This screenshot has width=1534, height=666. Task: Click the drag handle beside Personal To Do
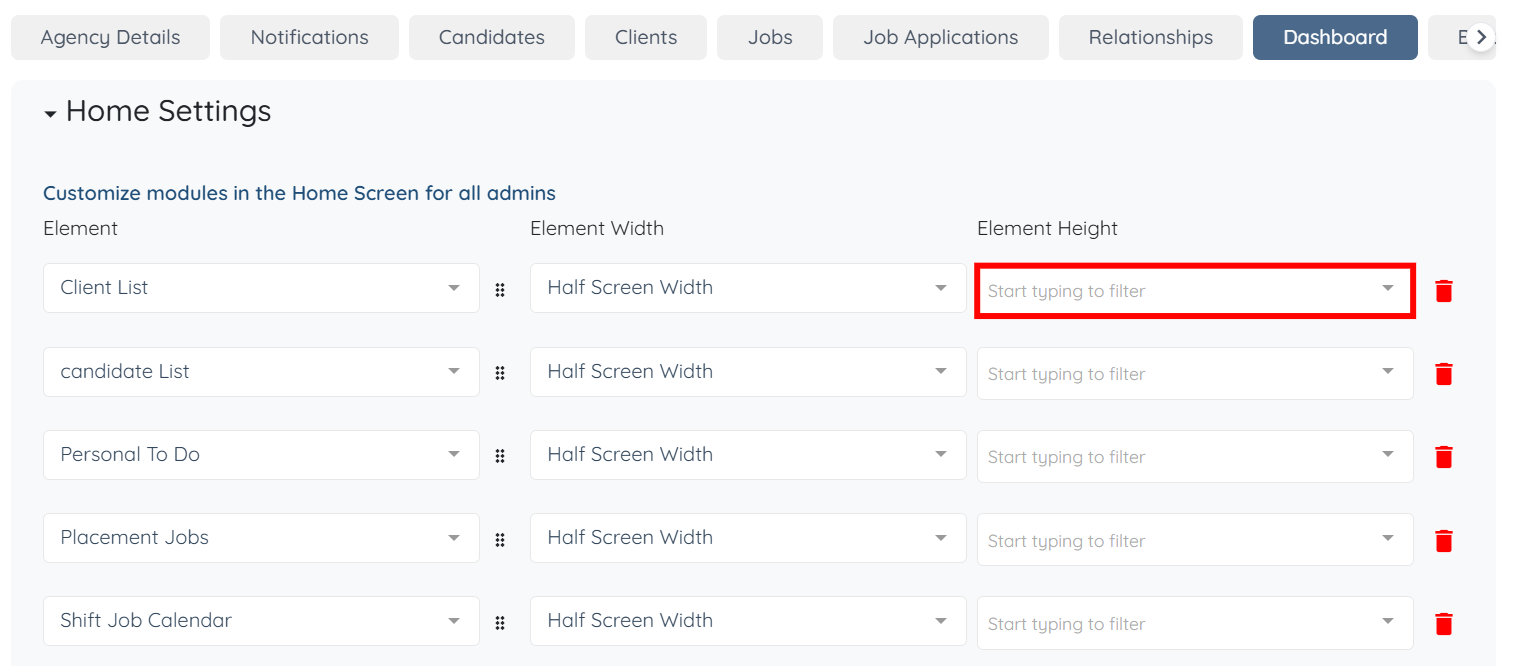pyautogui.click(x=500, y=456)
